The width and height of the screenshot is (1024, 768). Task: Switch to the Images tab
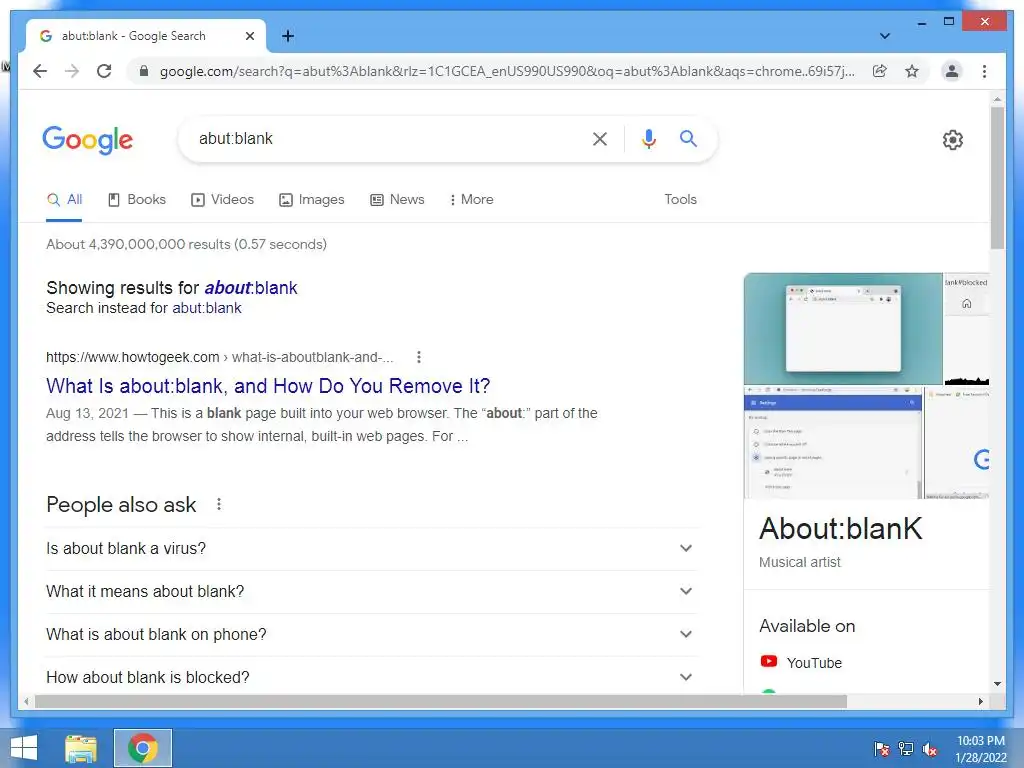click(x=312, y=200)
